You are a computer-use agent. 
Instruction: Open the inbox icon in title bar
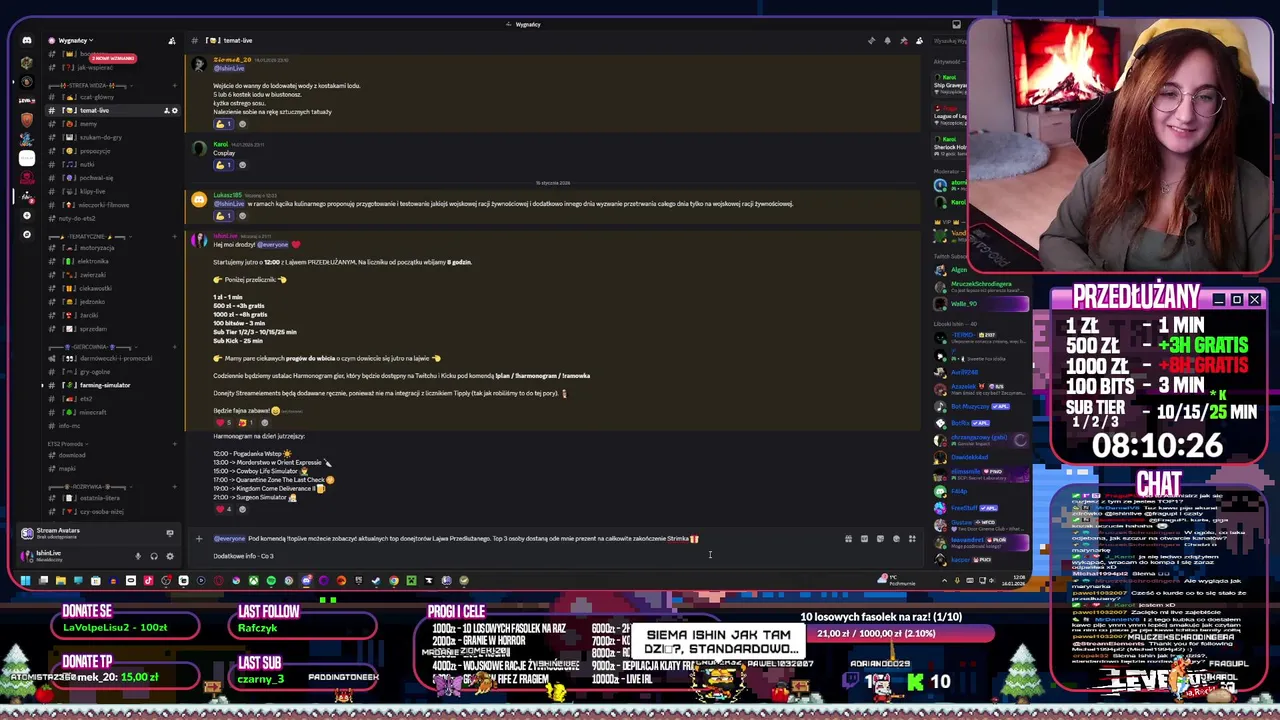(x=956, y=24)
